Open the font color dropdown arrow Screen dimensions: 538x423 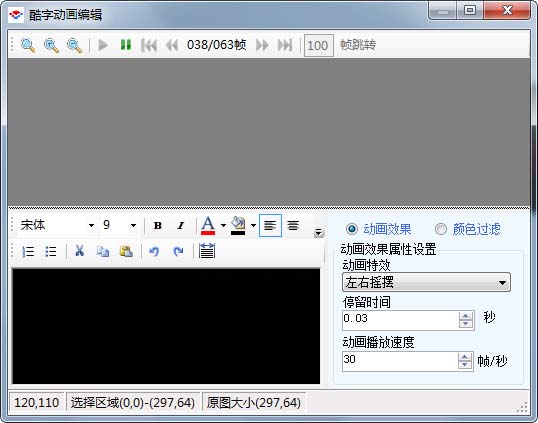point(223,225)
